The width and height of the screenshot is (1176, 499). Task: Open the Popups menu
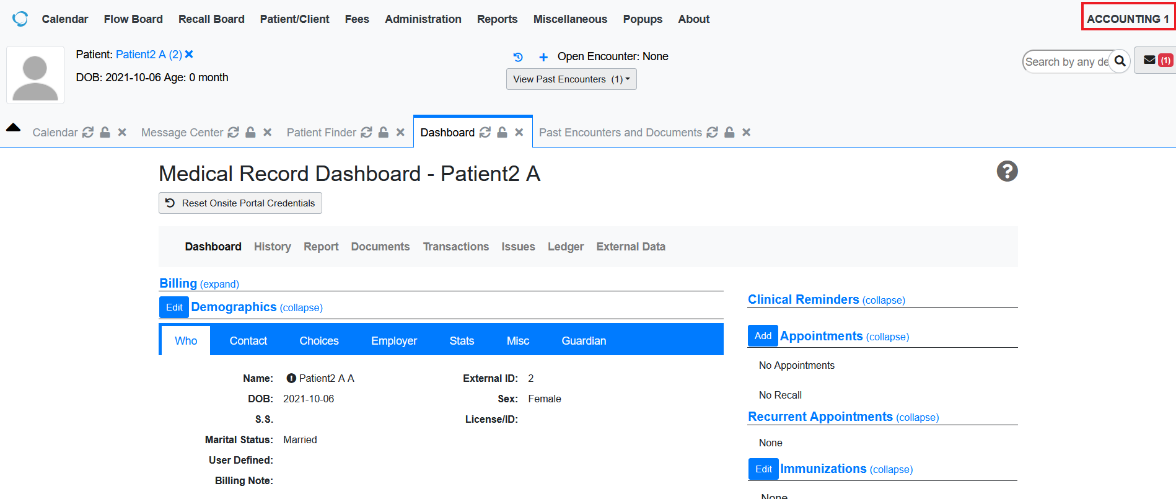point(643,20)
